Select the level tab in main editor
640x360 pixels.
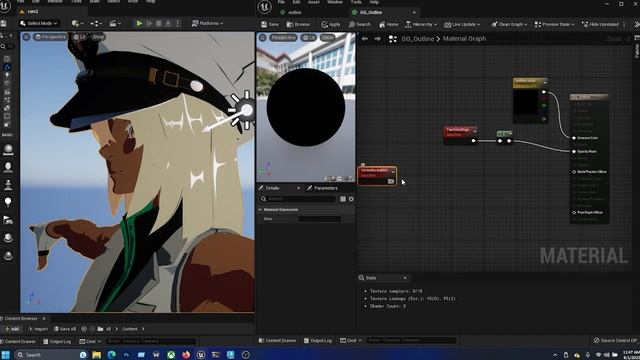(x=33, y=11)
